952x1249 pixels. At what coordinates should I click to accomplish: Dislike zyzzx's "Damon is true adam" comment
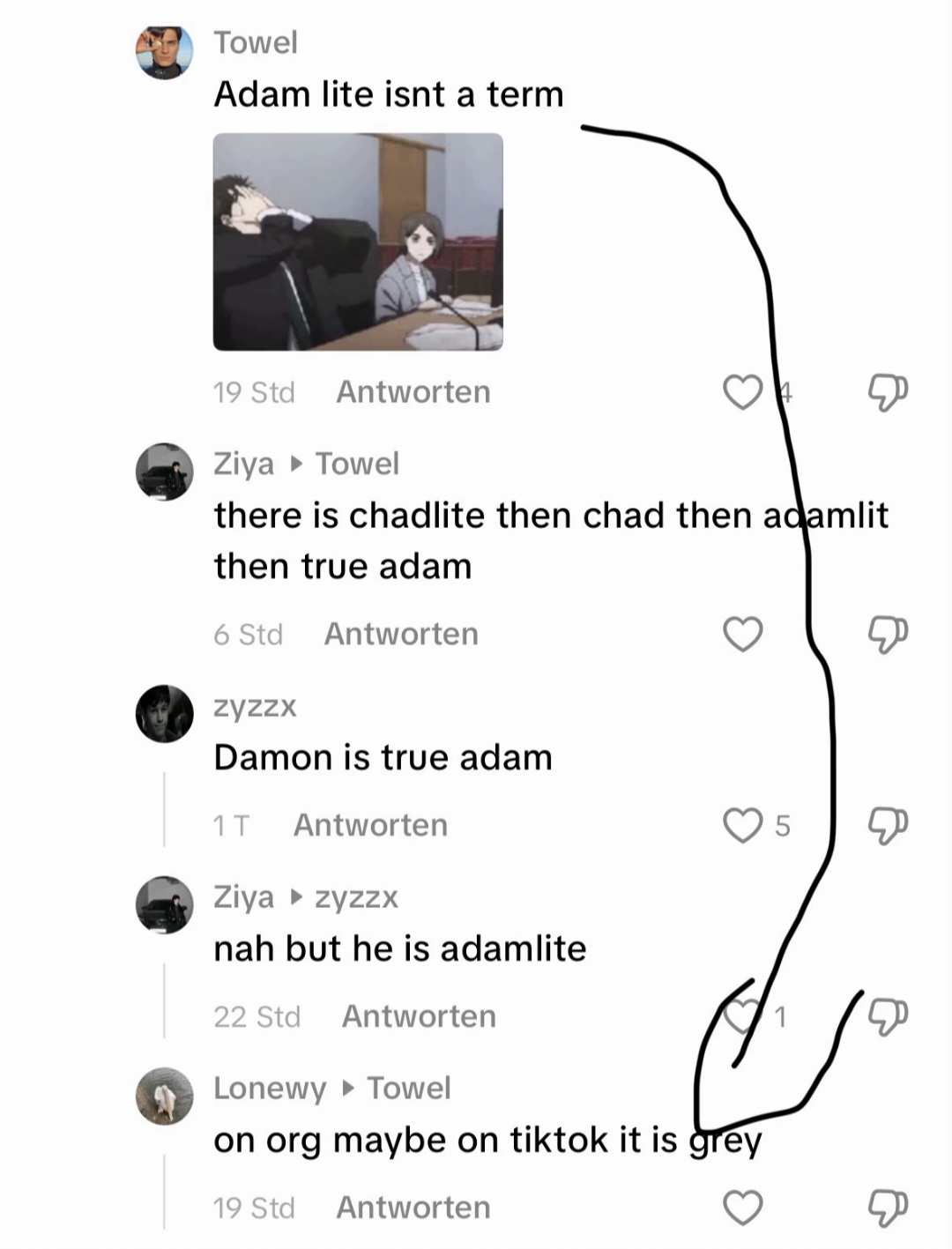coord(887,825)
